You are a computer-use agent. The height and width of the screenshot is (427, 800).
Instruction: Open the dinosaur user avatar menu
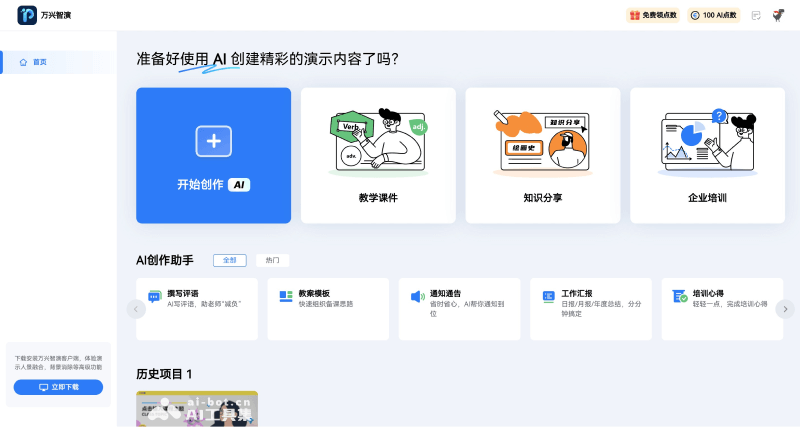(x=778, y=15)
